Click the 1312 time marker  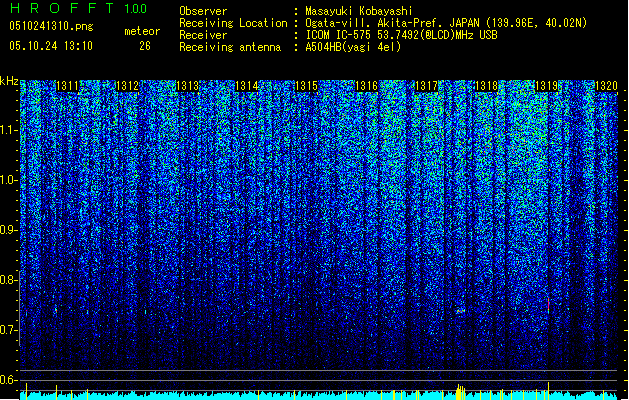point(127,86)
